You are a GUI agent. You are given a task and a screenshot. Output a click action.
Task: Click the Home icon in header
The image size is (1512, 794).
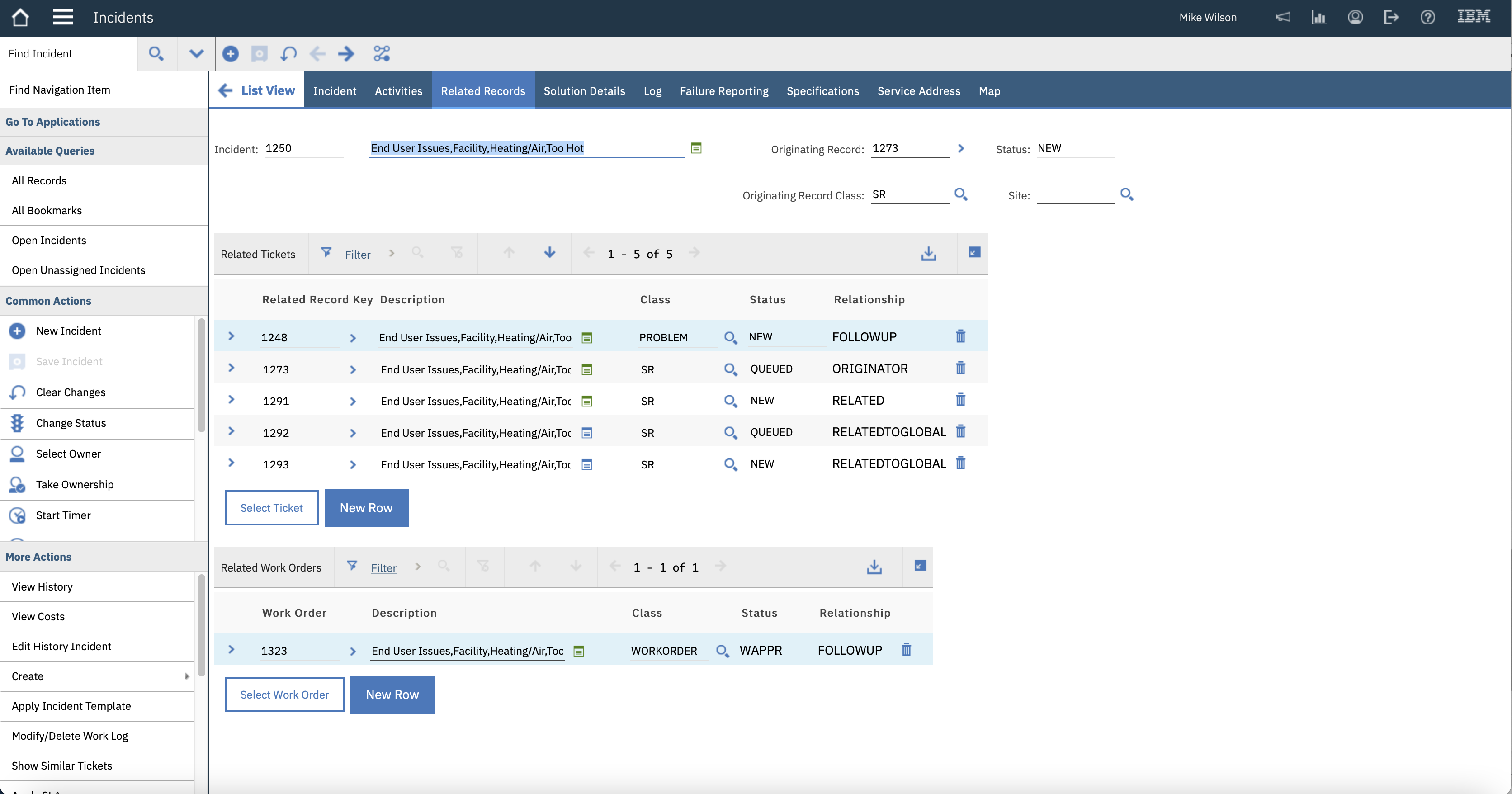(20, 18)
